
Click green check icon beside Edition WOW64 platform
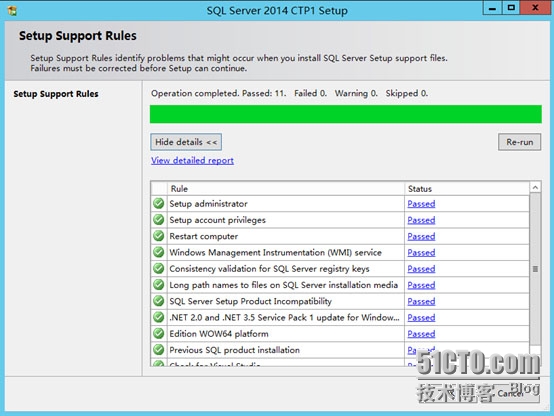[159, 333]
